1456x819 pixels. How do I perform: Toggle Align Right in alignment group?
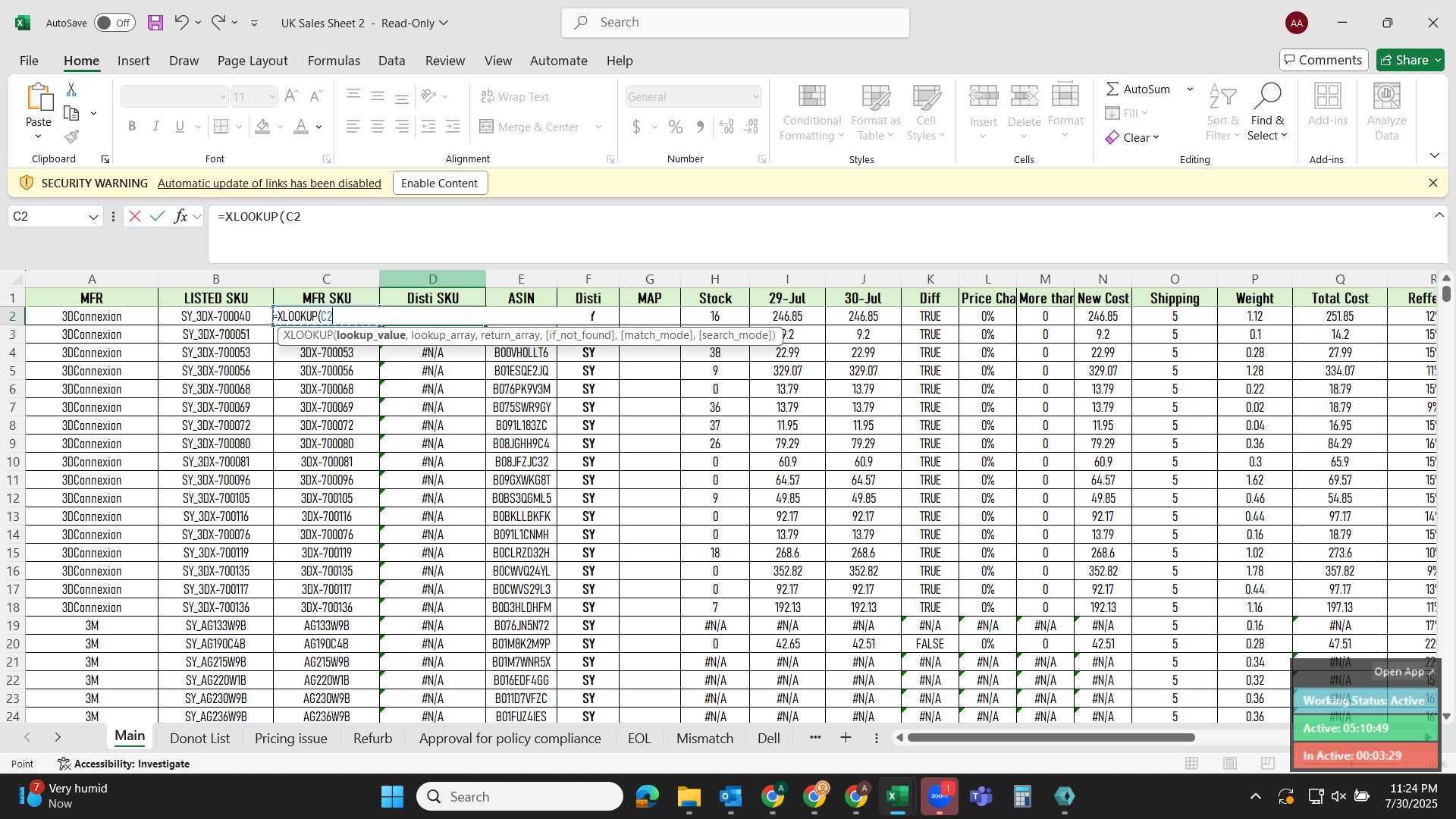402,127
